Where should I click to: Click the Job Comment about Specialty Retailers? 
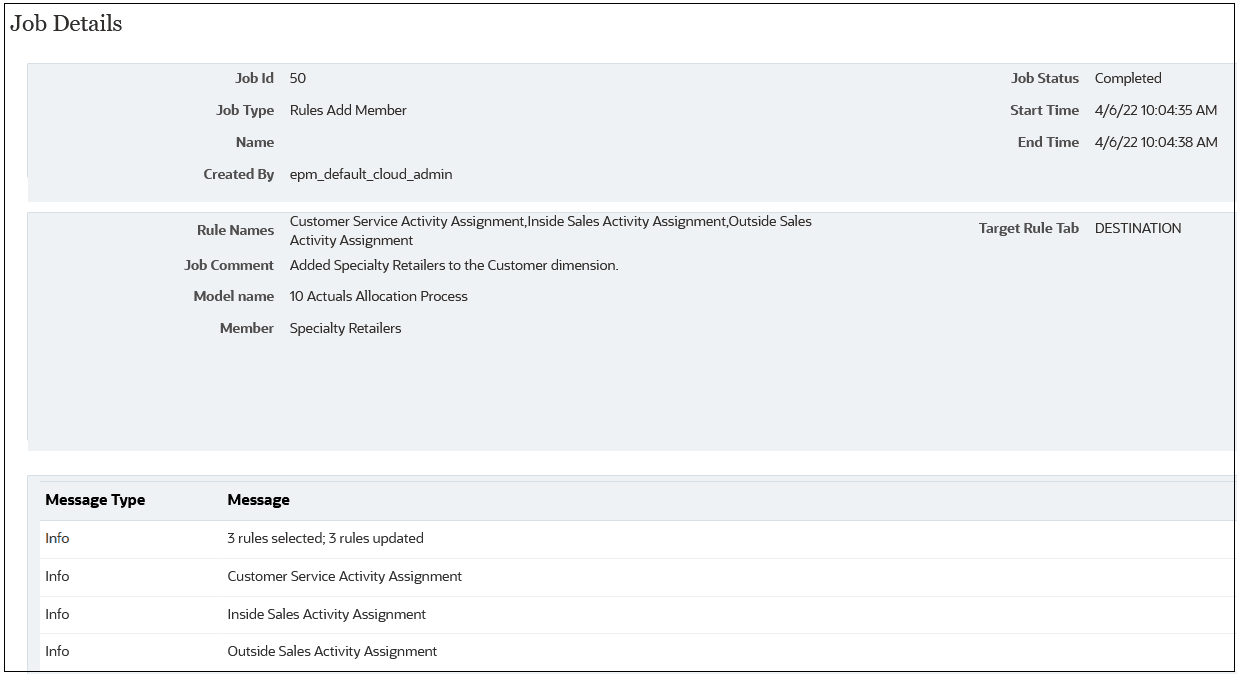pos(453,265)
